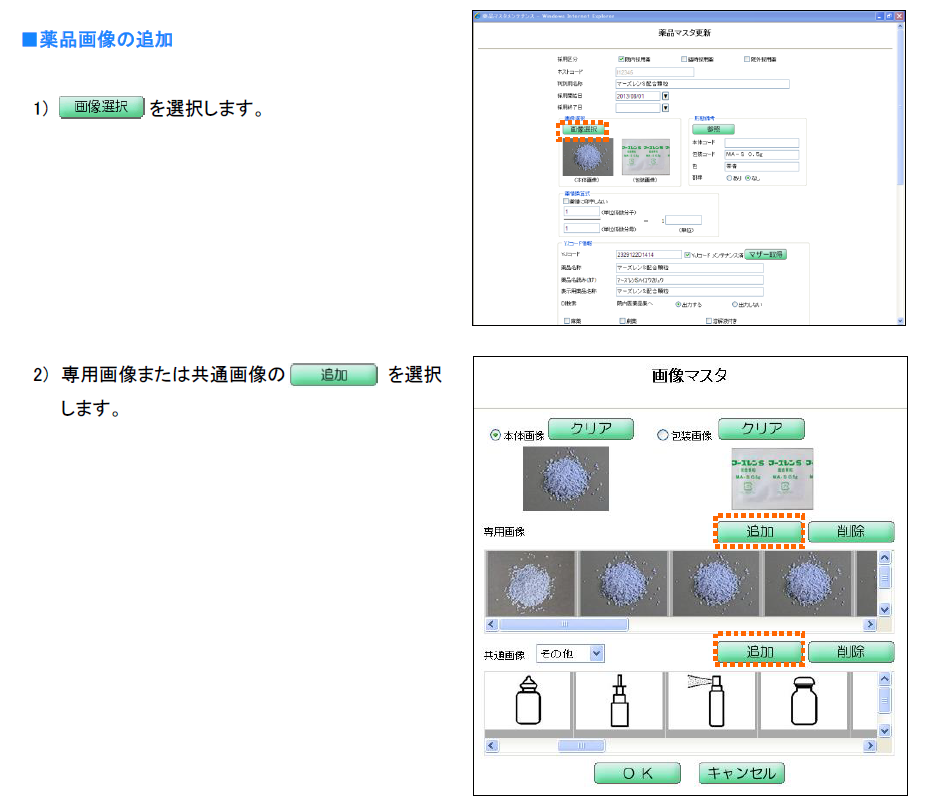Pick the vial bottle common image
The image size is (933, 810).
click(x=802, y=702)
